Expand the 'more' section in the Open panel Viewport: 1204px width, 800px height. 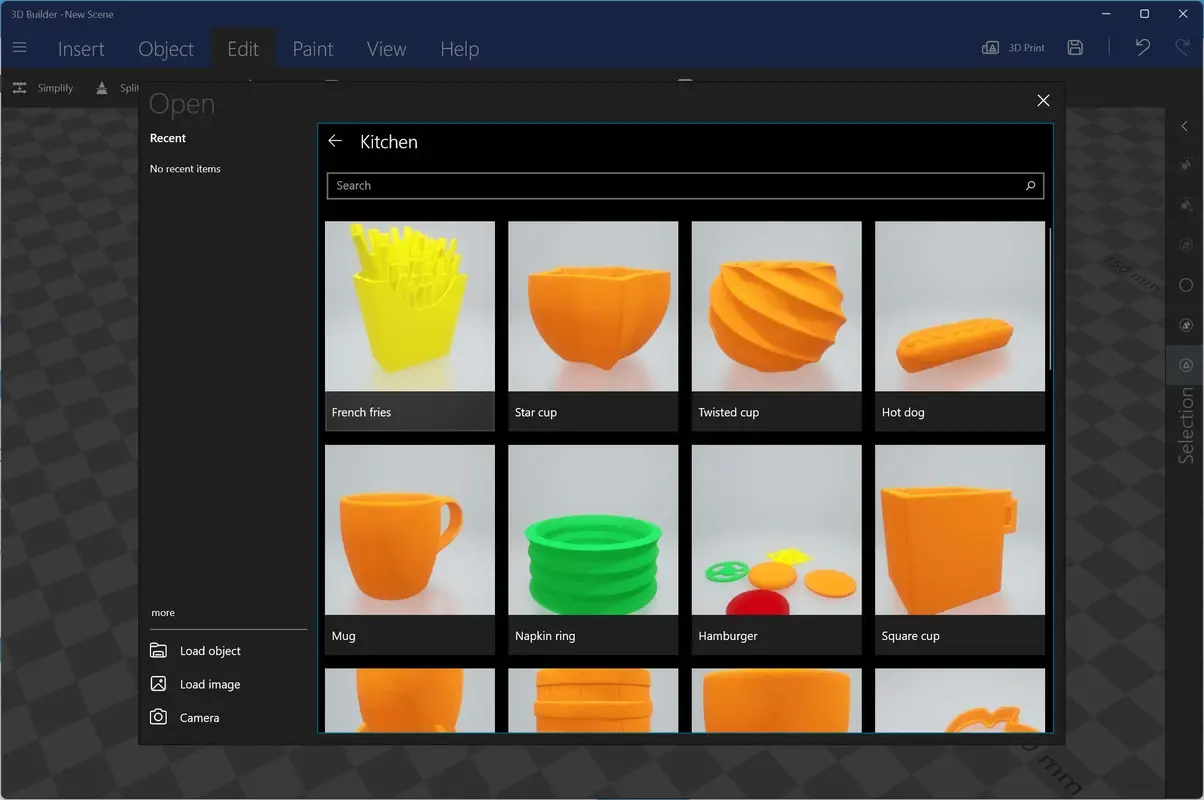click(x=163, y=612)
